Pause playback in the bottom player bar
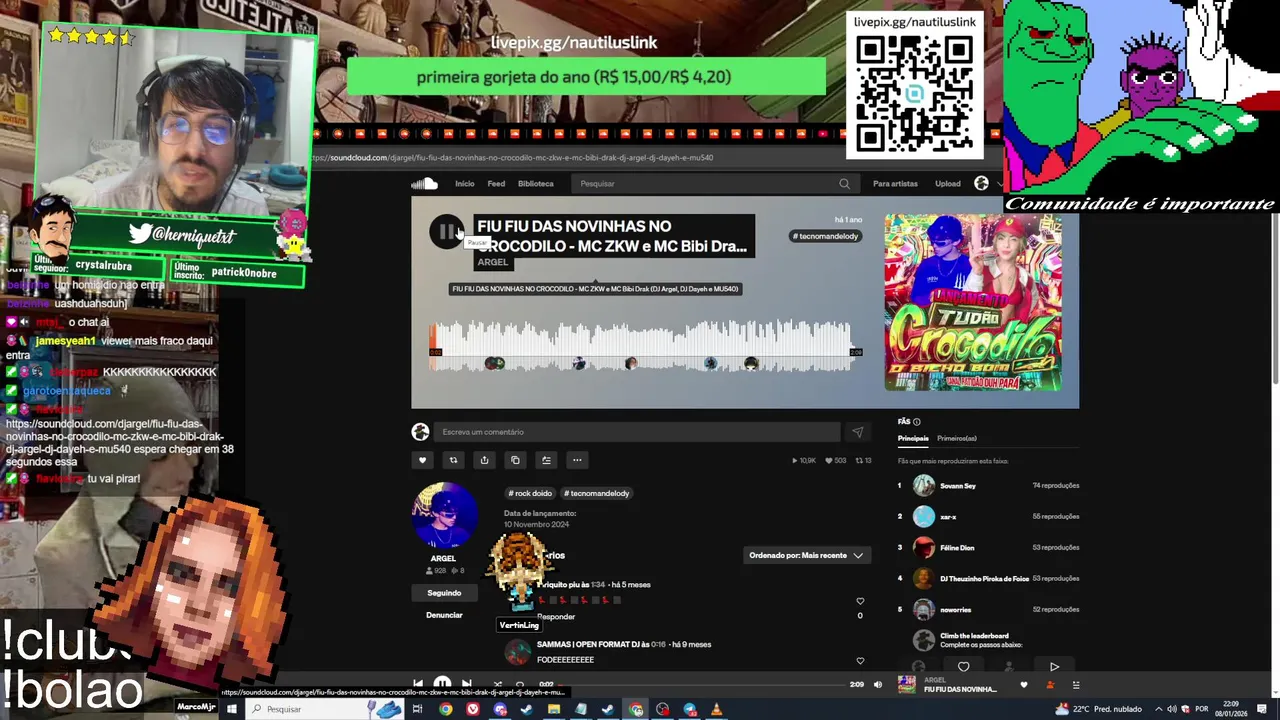1280x720 pixels. tap(442, 684)
